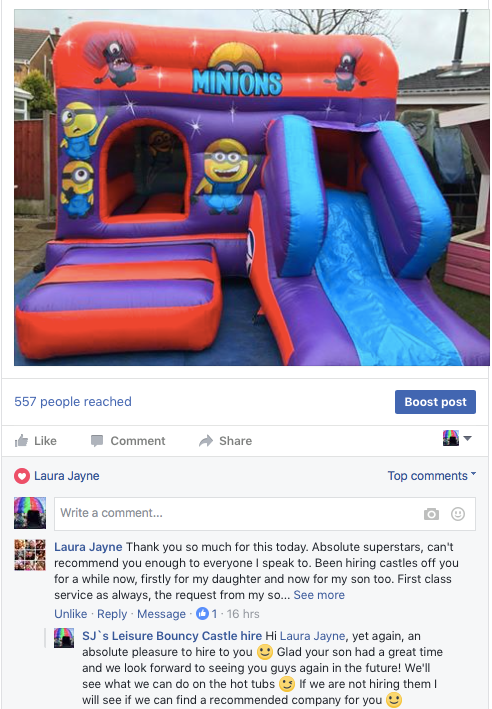Click Message under Laura Jayne's comment
Viewport: 492px width, 709px height.
(x=161, y=614)
